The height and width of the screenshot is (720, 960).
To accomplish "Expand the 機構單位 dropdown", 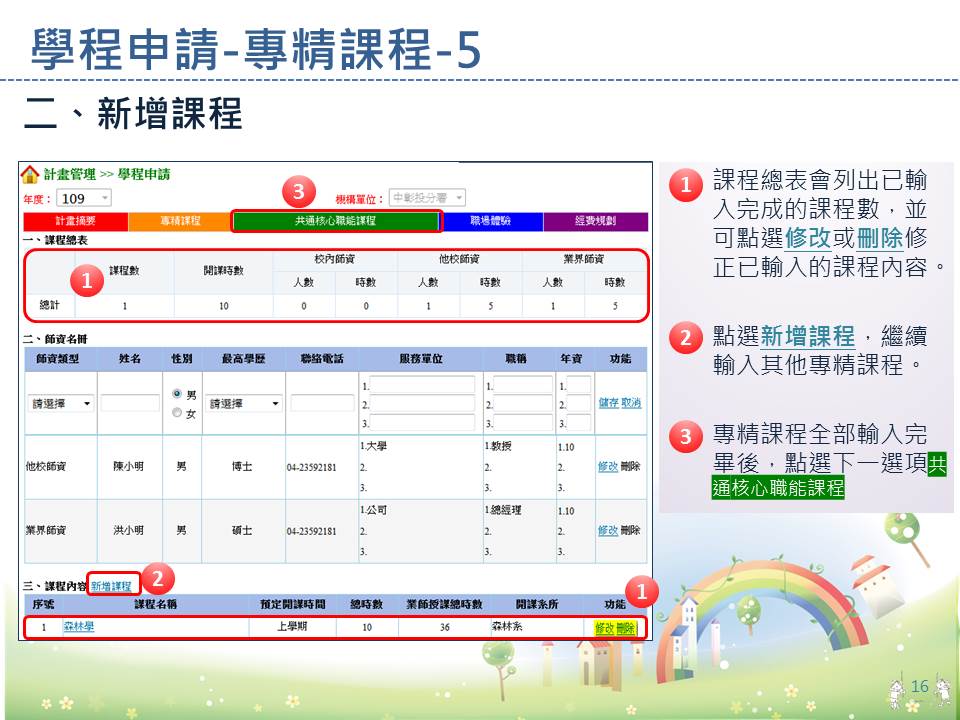I will [x=427, y=198].
